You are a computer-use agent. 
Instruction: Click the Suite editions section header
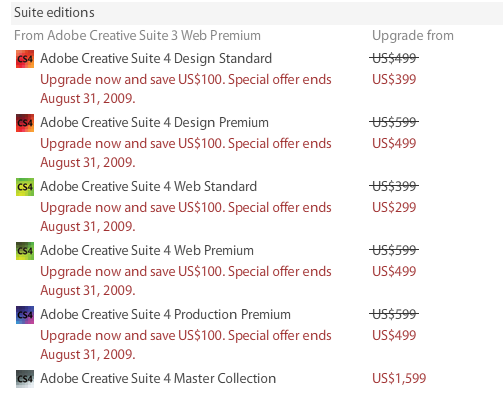(257, 13)
